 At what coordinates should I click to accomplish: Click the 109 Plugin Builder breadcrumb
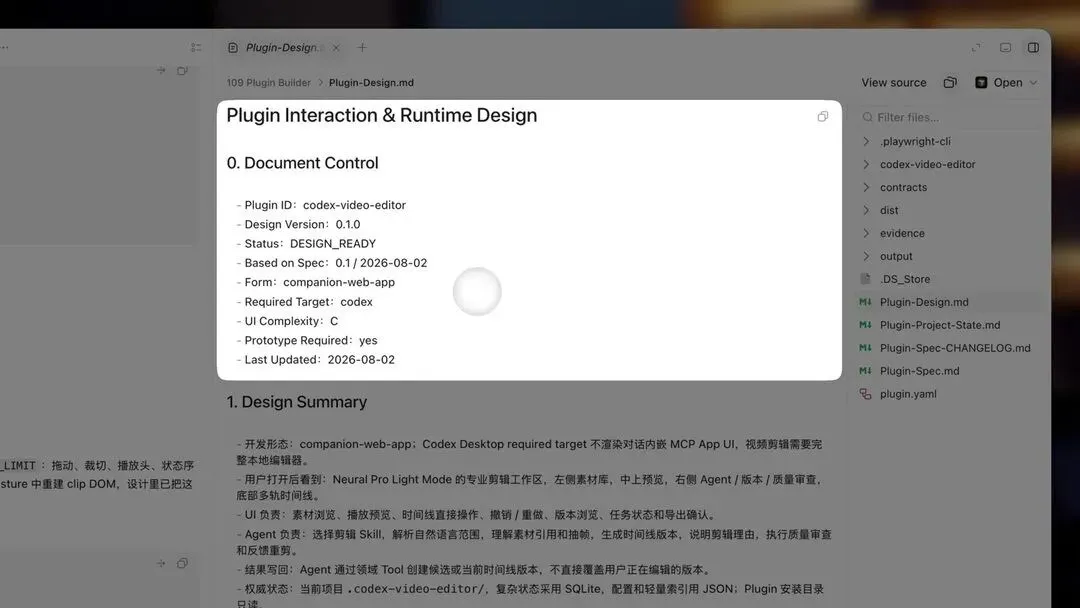click(269, 83)
